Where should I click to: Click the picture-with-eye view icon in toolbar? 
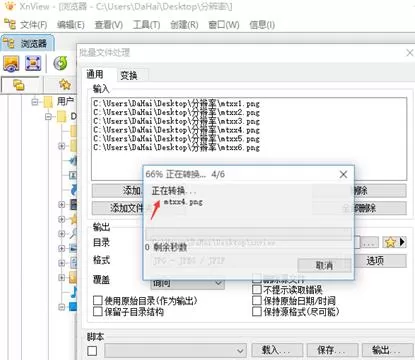tap(11, 63)
